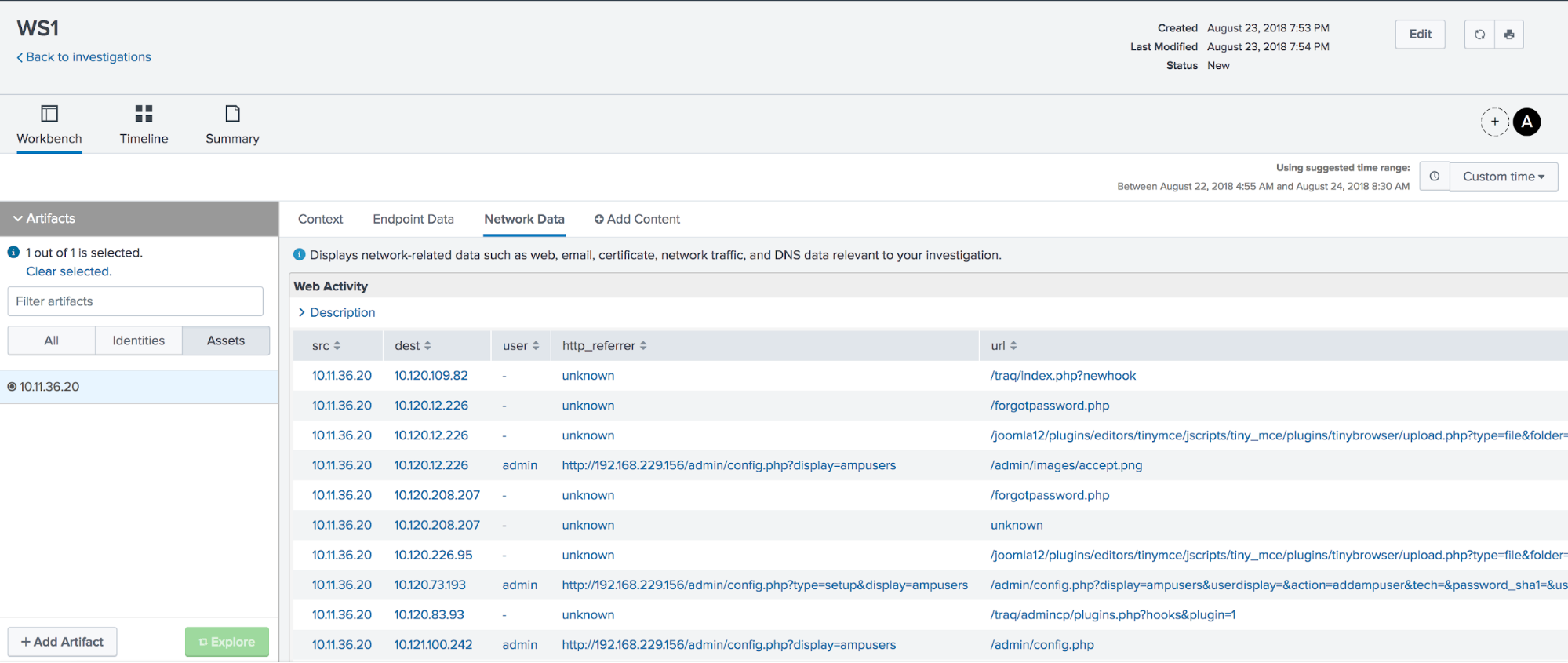1568x663 pixels.
Task: Click the Web Activity panel title
Action: coord(331,286)
